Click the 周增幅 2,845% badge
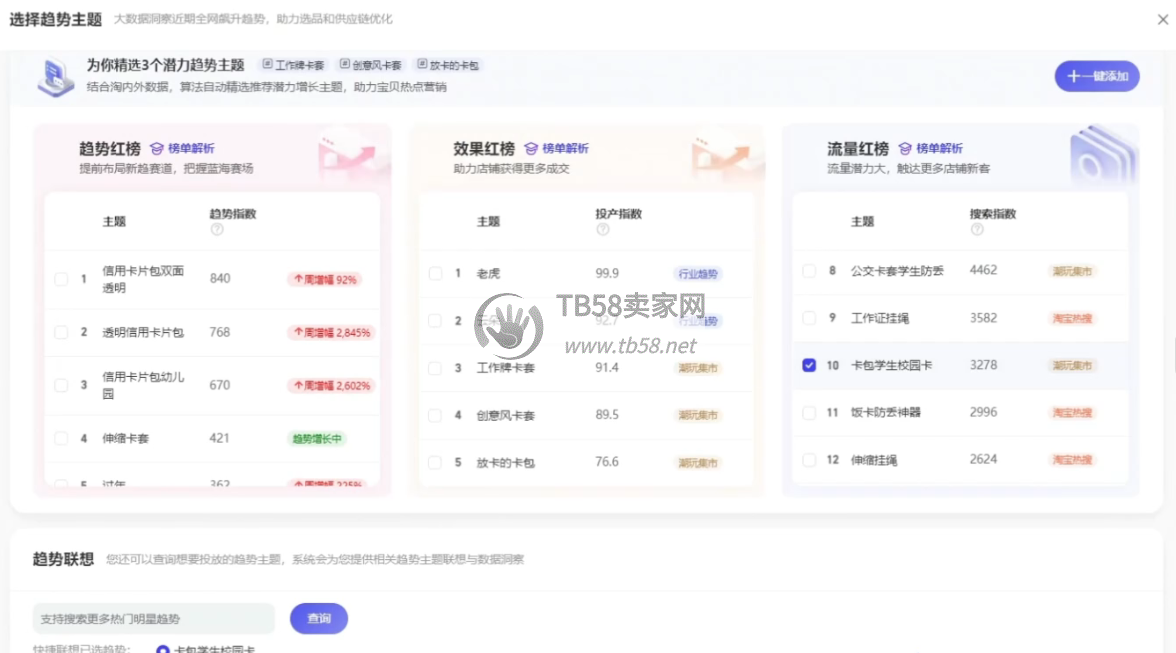 332,332
